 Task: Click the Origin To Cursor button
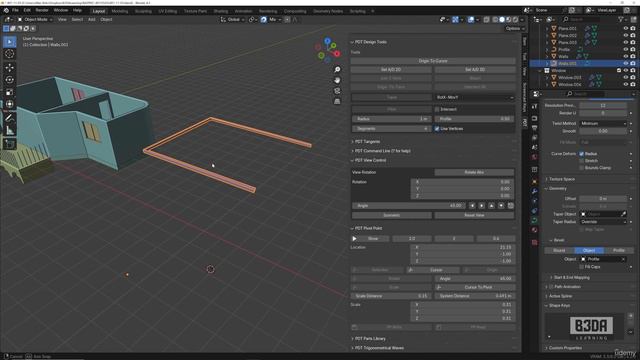(433, 61)
